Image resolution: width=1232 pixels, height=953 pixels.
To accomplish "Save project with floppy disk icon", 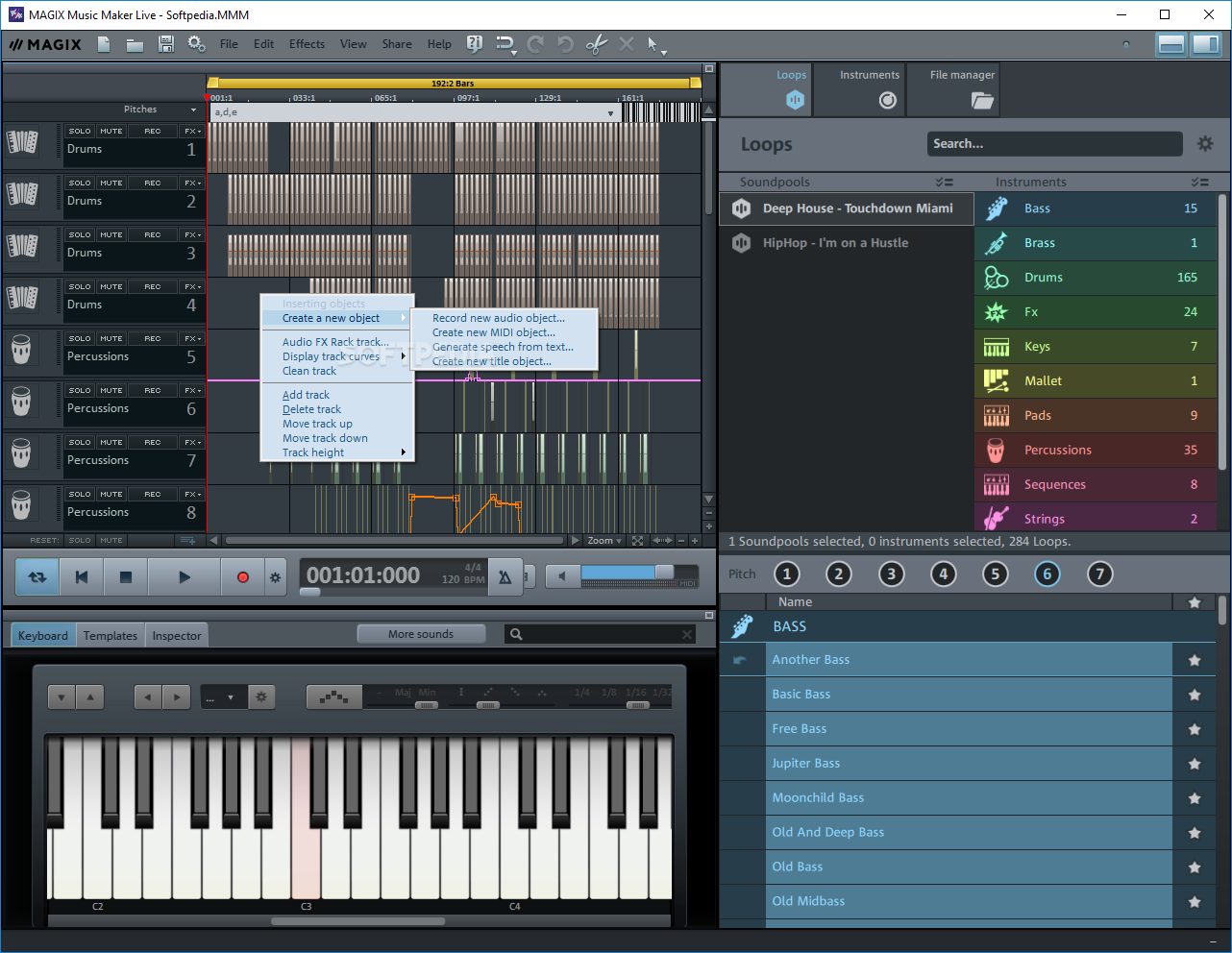I will pyautogui.click(x=165, y=44).
